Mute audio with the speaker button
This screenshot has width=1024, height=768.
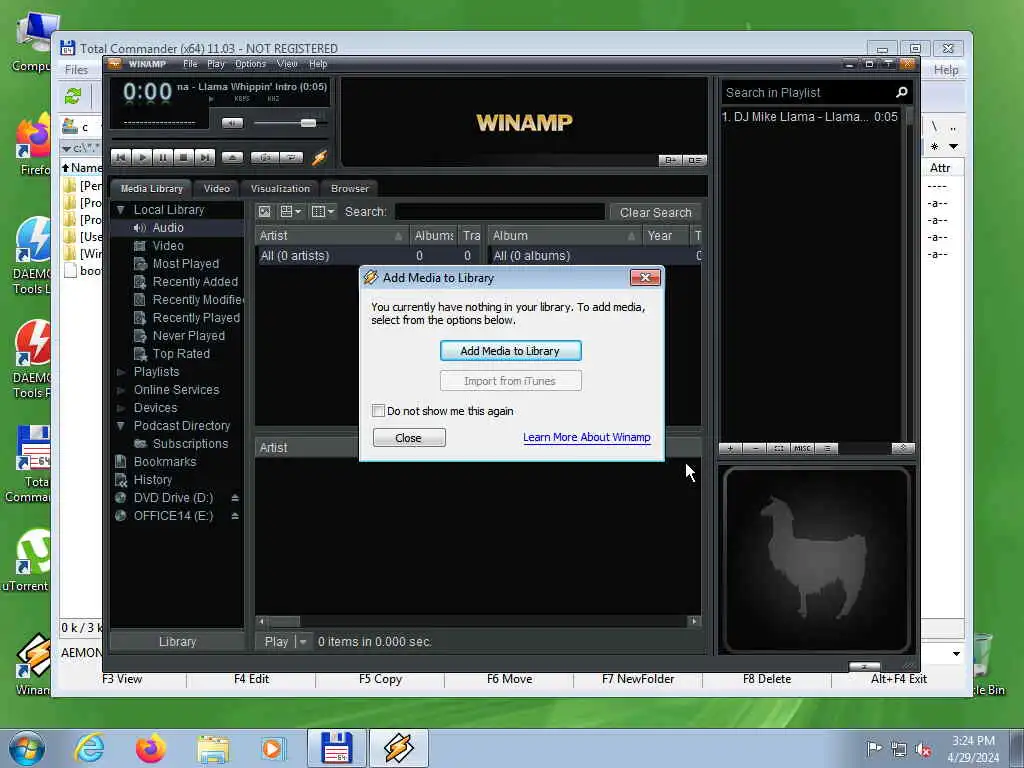coord(232,123)
